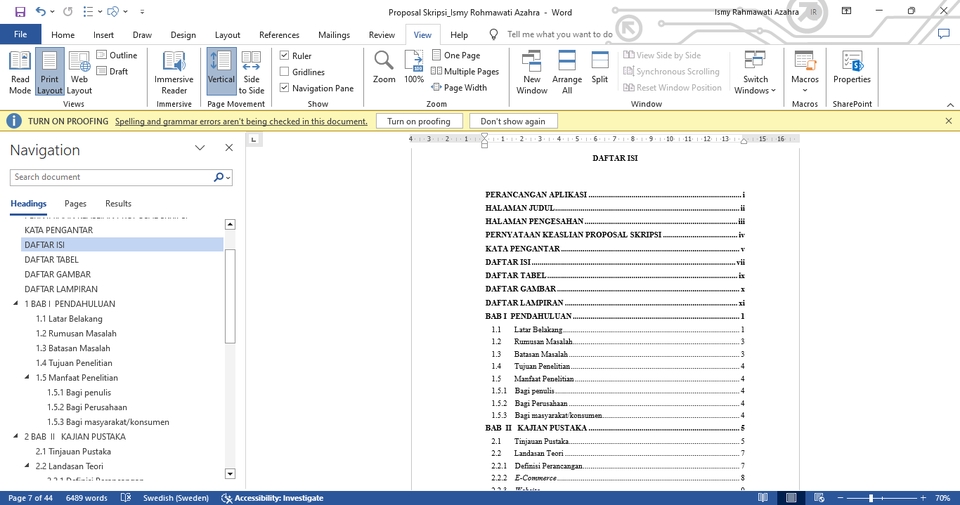Viewport: 960px width, 505px height.
Task: Switch to Web Layout view
Action: click(79, 72)
